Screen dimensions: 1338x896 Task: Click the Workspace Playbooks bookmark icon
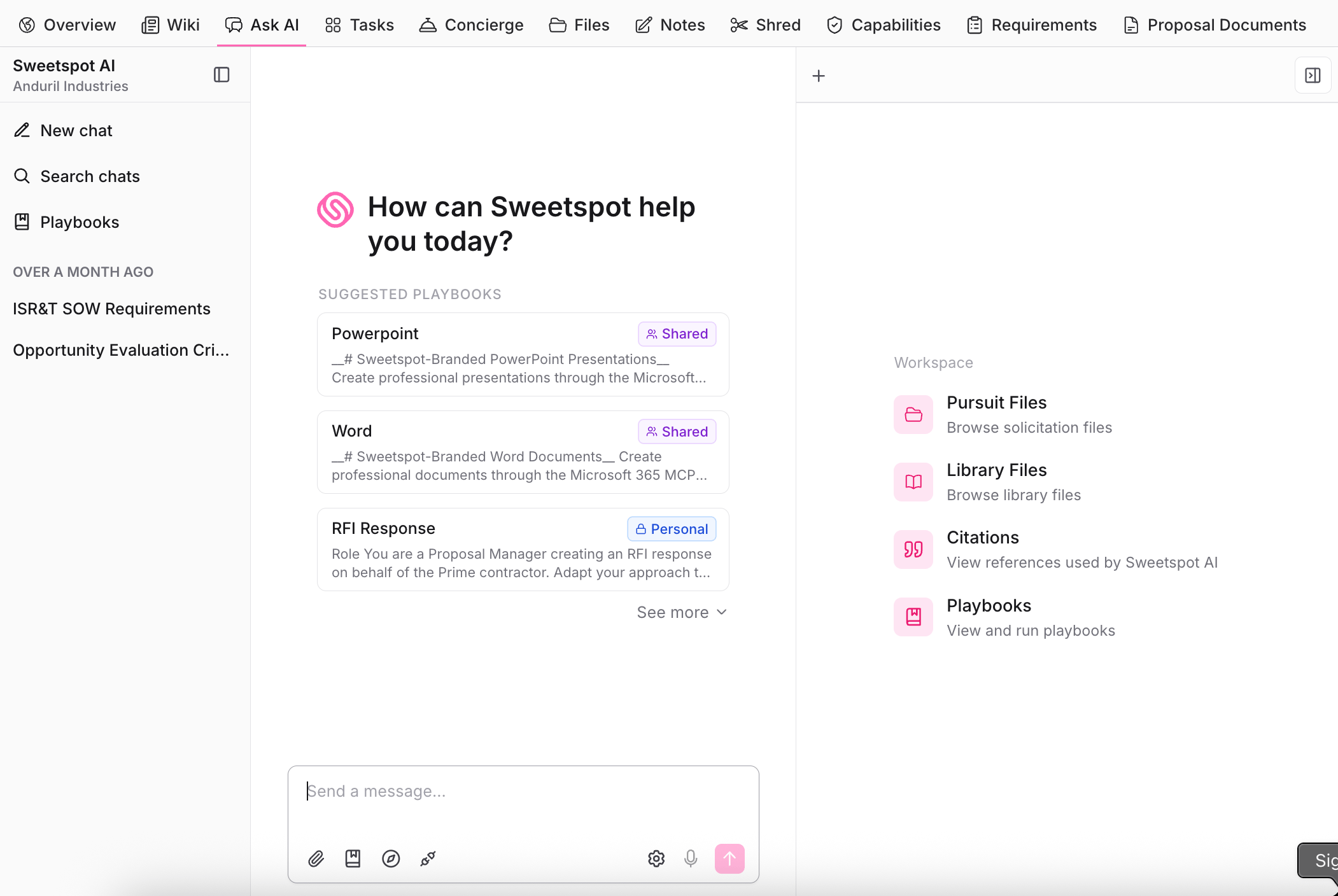tap(913, 617)
